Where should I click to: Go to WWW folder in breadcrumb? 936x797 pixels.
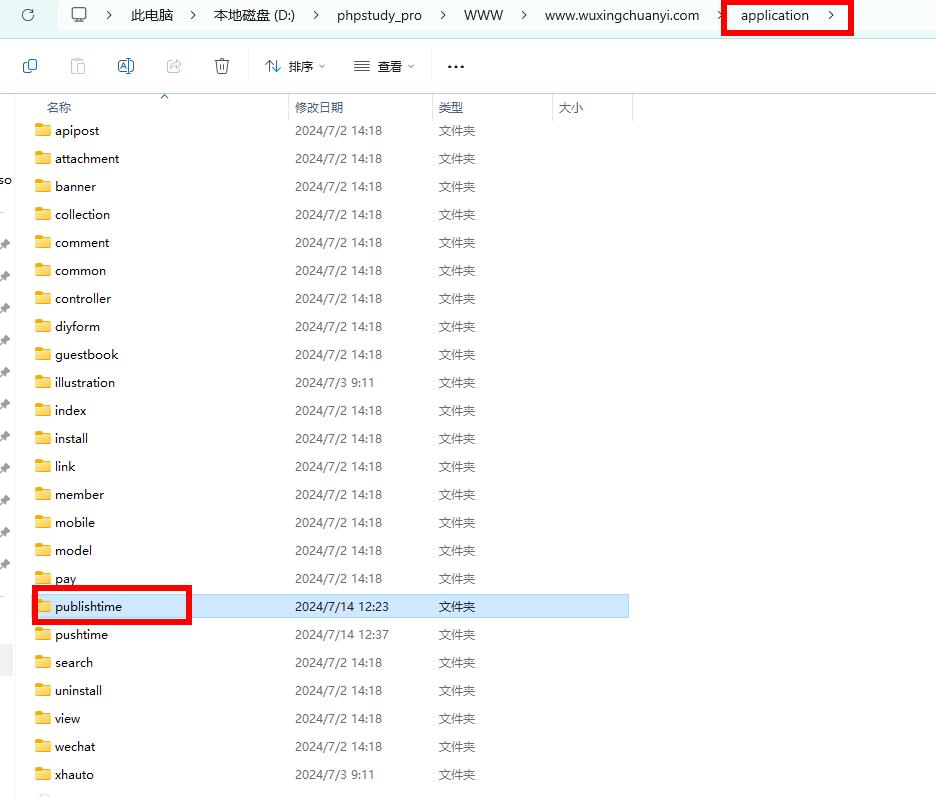point(483,15)
